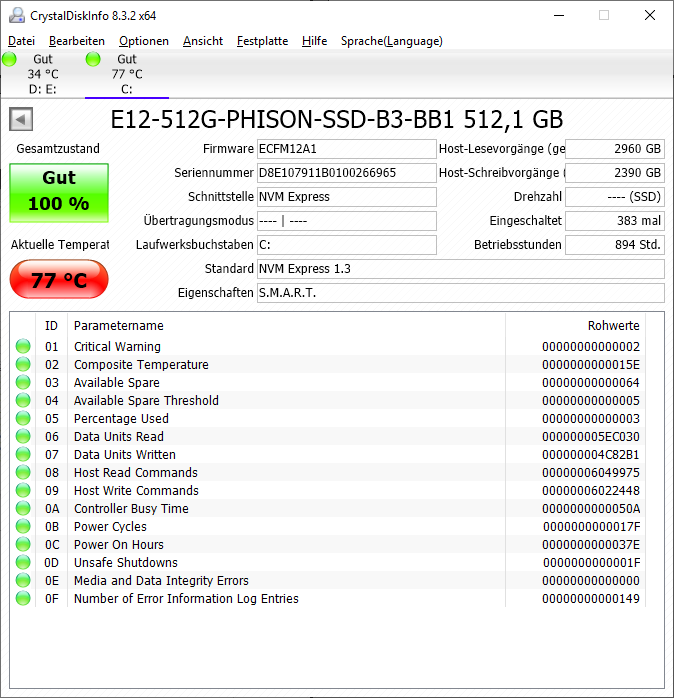Viewport: 674px width, 698px height.
Task: Open the Bearbeiten menu
Action: [x=77, y=41]
